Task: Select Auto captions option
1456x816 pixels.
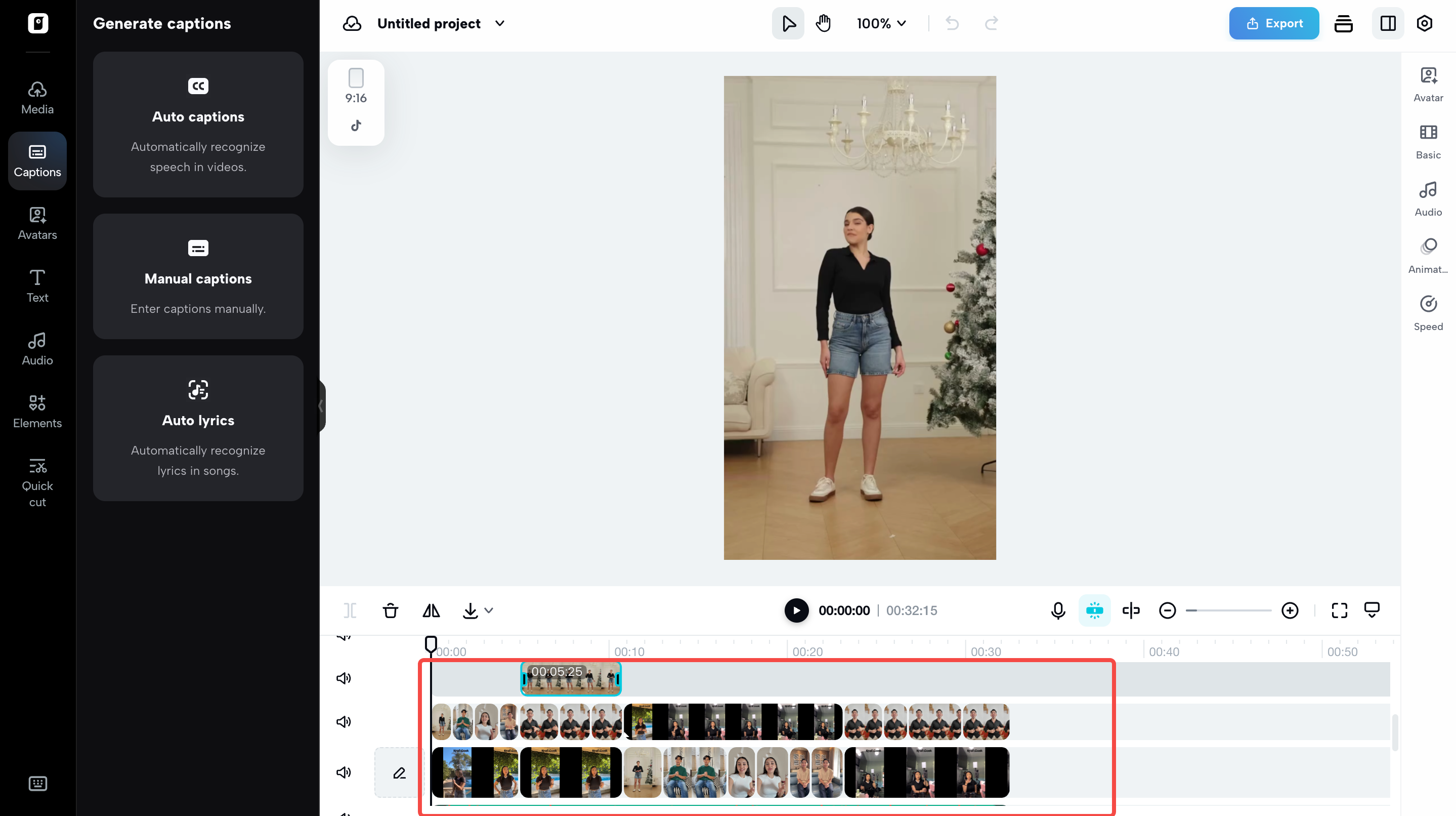Action: [x=198, y=125]
